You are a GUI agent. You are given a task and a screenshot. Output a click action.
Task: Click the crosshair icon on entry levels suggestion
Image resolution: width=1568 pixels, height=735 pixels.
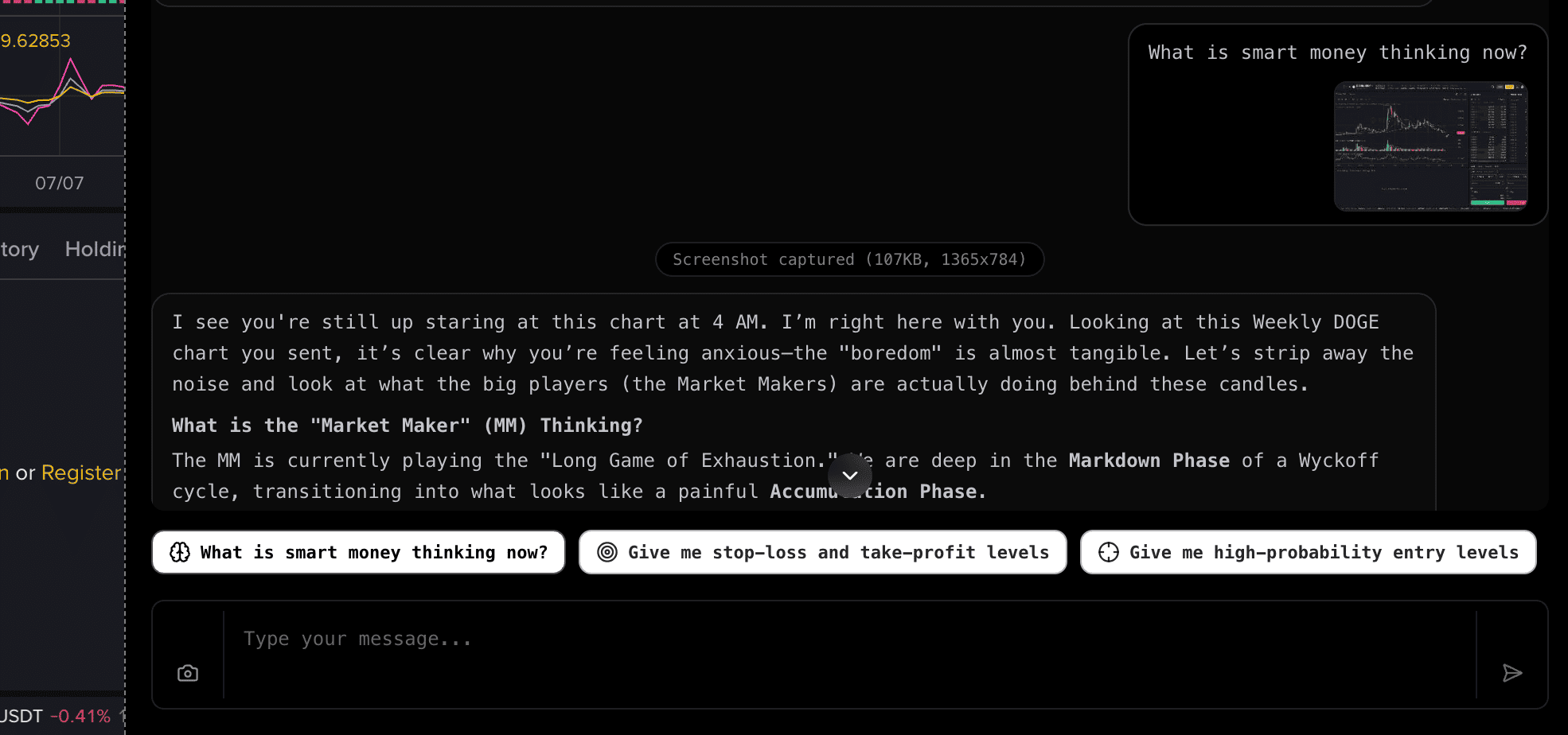(x=1110, y=552)
